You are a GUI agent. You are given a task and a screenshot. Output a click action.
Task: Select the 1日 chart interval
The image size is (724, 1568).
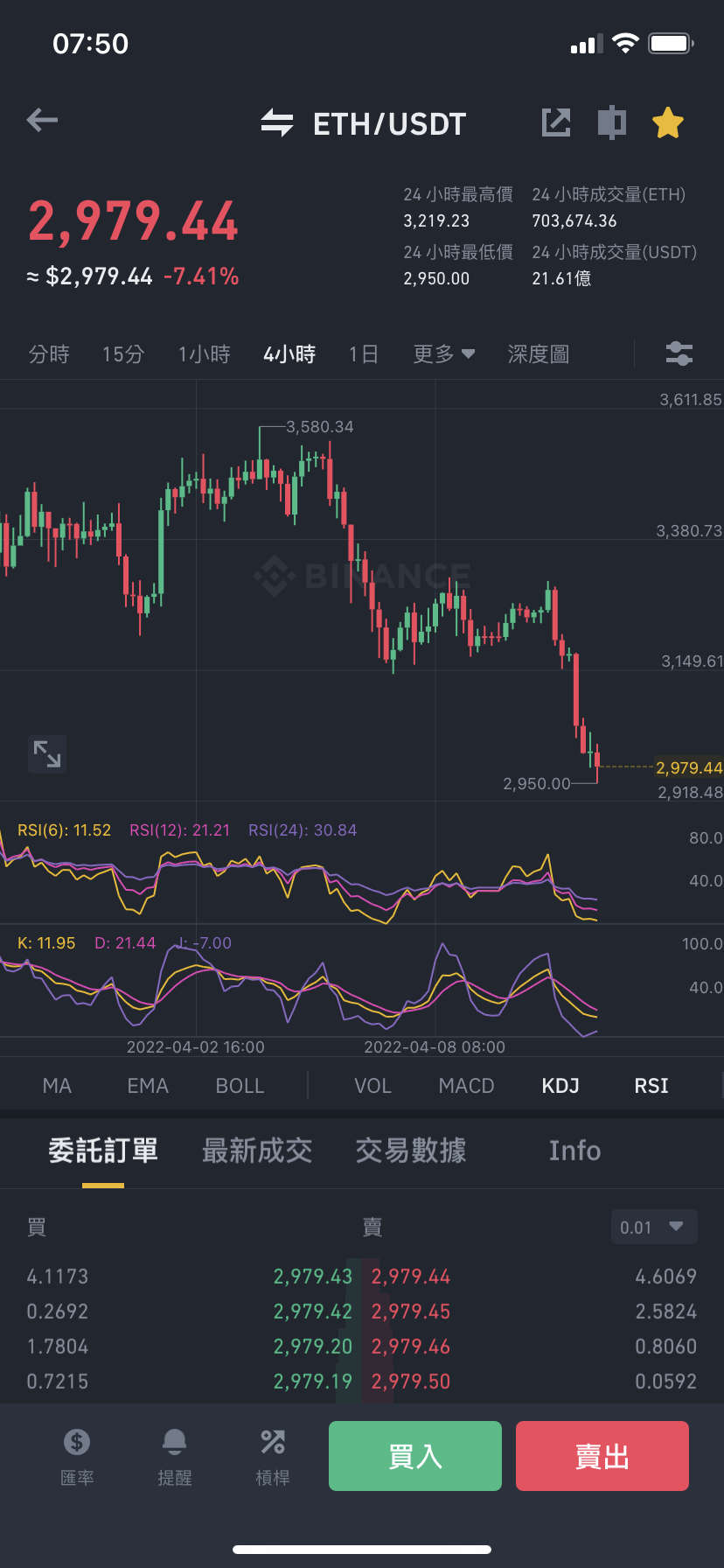click(x=364, y=354)
